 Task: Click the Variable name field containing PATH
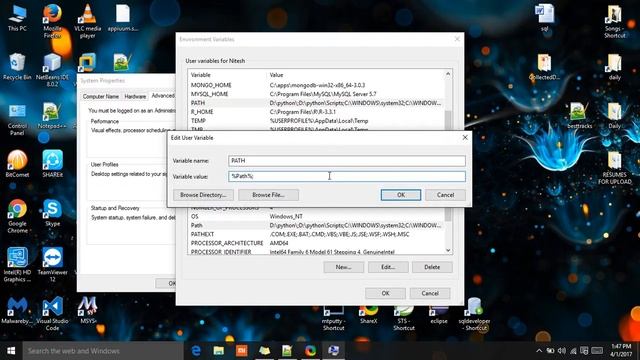point(347,161)
